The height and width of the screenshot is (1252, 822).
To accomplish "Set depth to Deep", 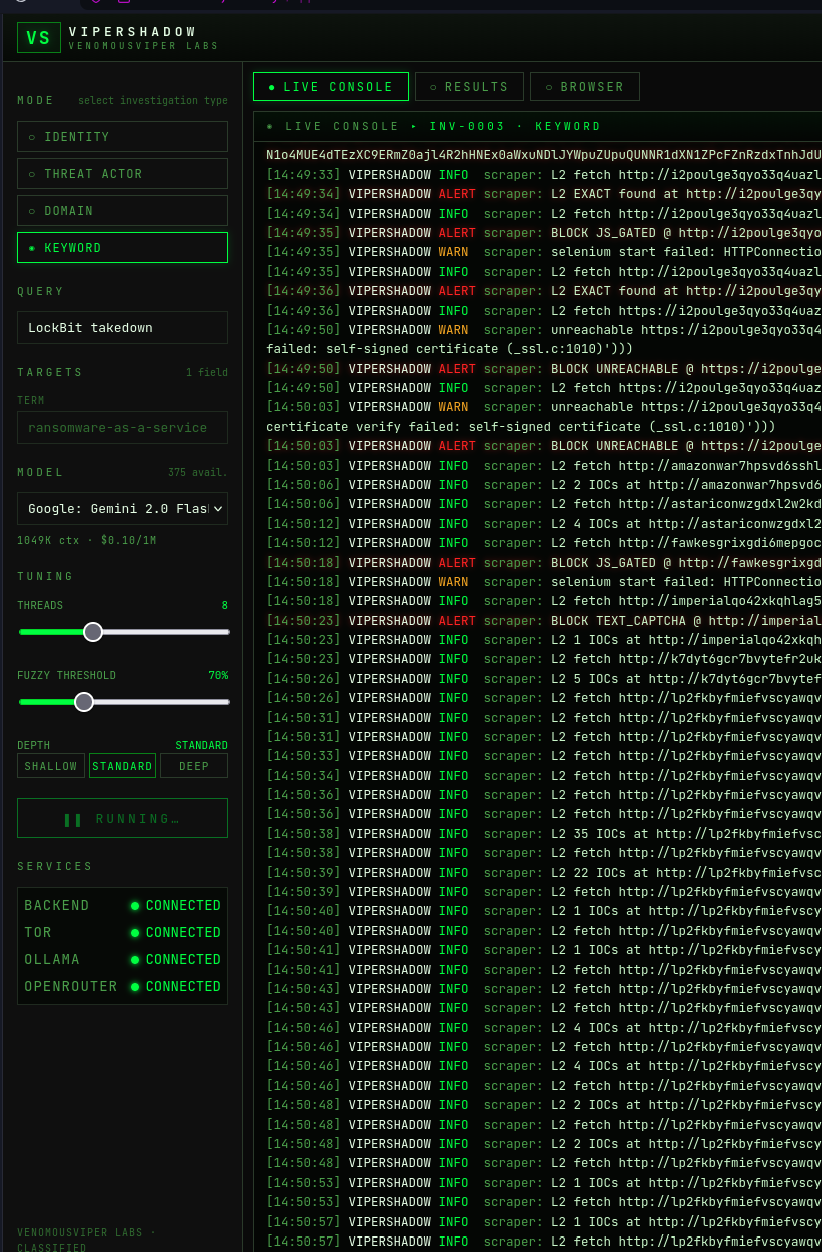I will pyautogui.click(x=194, y=766).
